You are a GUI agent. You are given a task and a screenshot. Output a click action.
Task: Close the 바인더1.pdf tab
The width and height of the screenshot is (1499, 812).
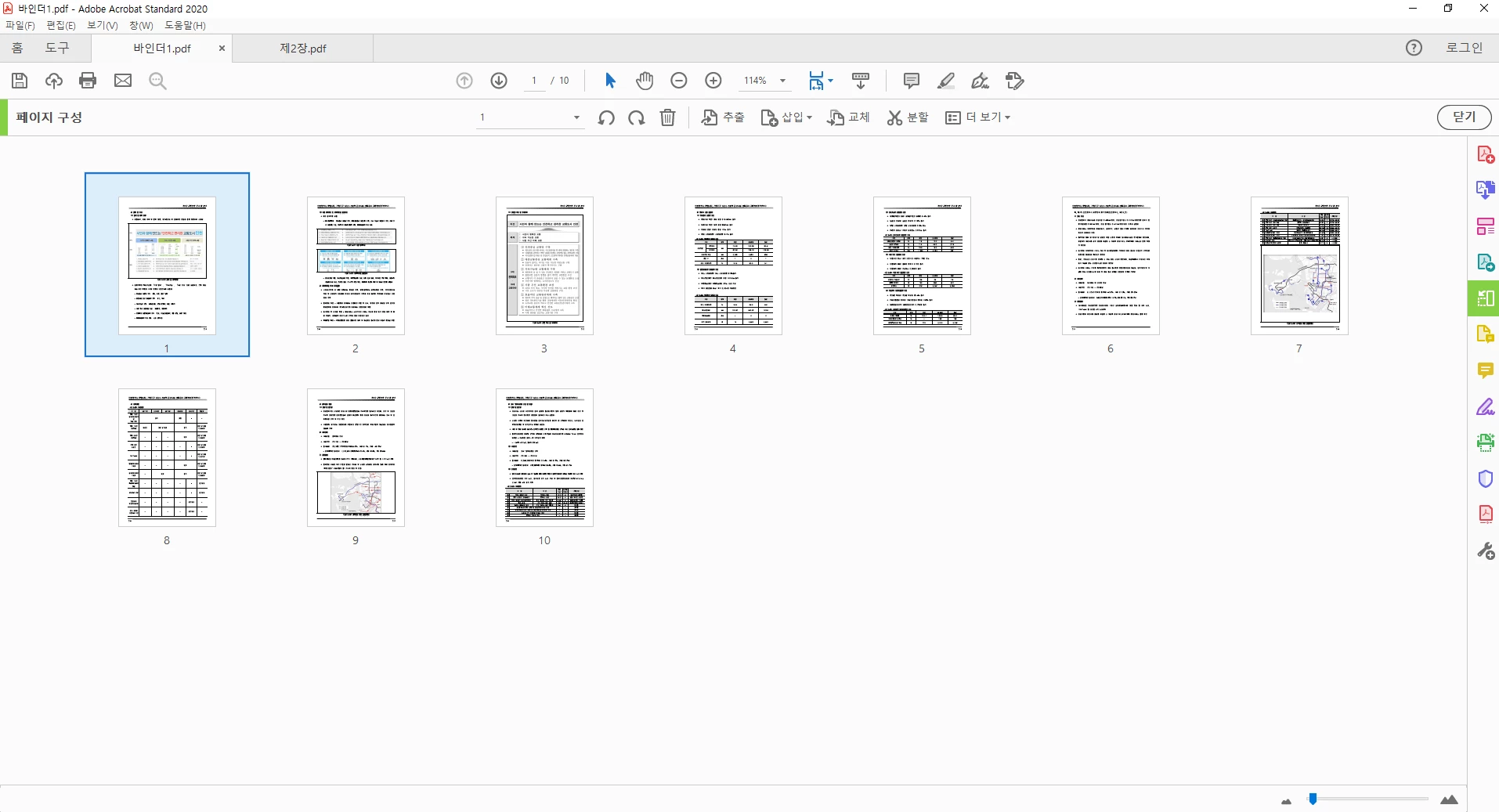click(x=222, y=48)
